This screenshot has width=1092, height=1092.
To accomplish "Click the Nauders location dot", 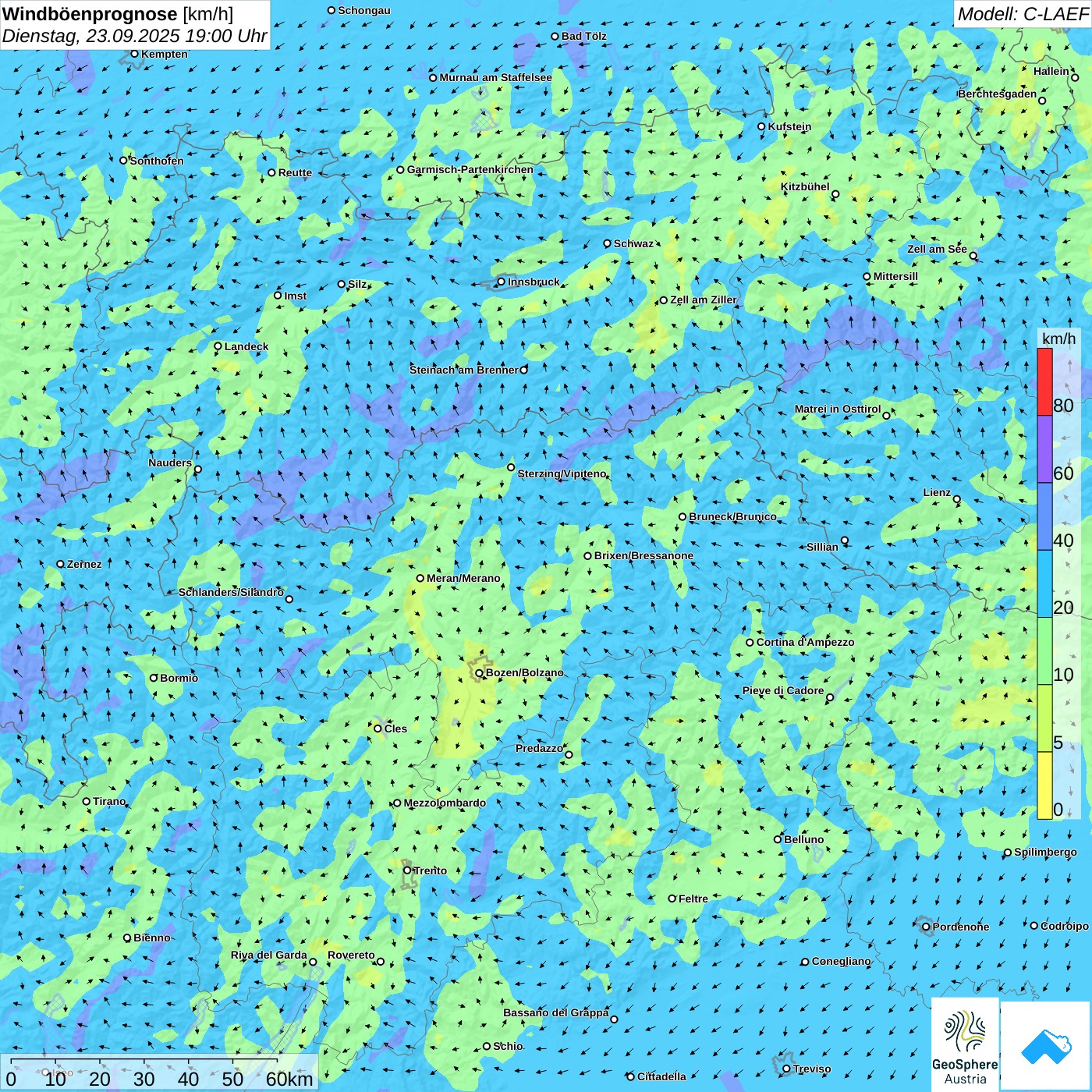I will tap(198, 470).
